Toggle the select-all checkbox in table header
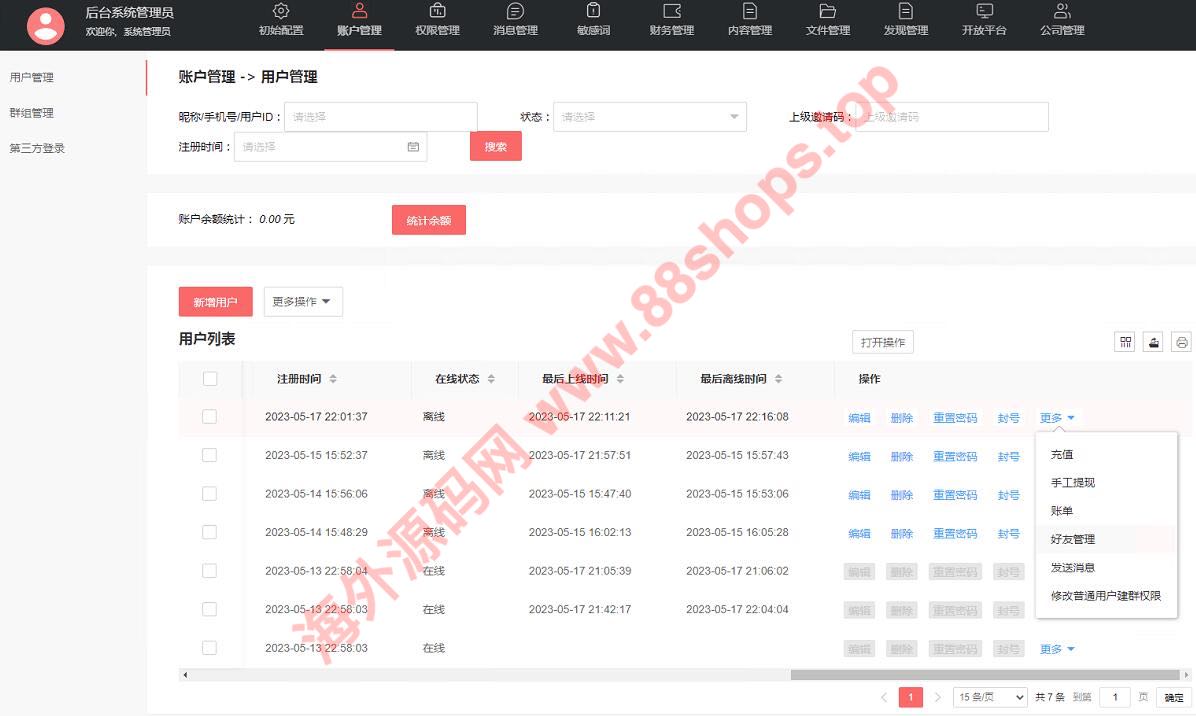Screen dimensions: 1196x716 (210, 379)
